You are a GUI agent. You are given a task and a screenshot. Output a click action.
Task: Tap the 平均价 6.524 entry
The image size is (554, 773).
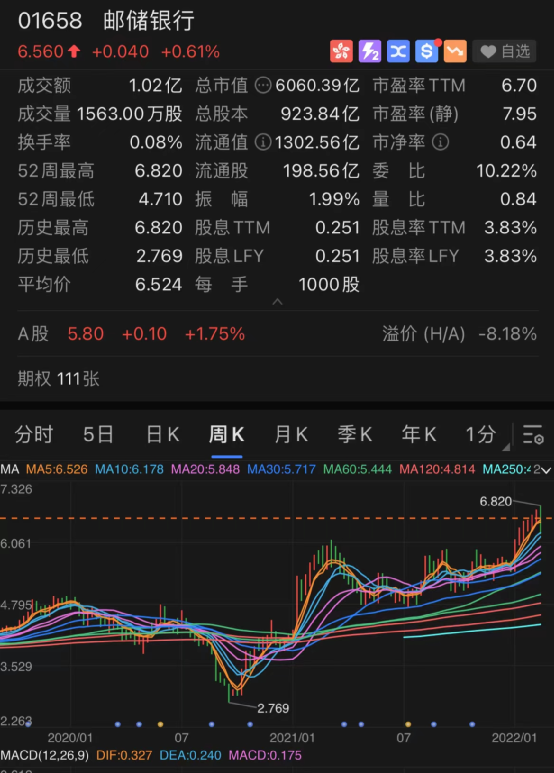tap(100, 284)
